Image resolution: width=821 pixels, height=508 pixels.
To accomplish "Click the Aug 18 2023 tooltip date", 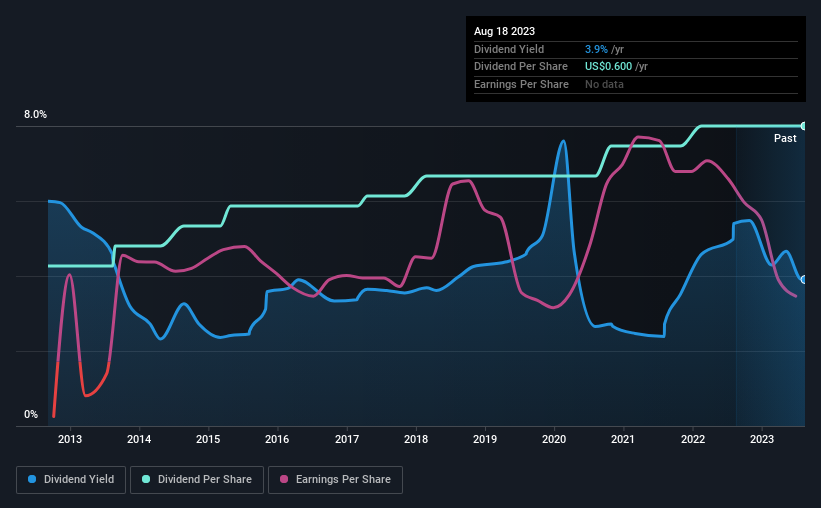I will [x=502, y=31].
